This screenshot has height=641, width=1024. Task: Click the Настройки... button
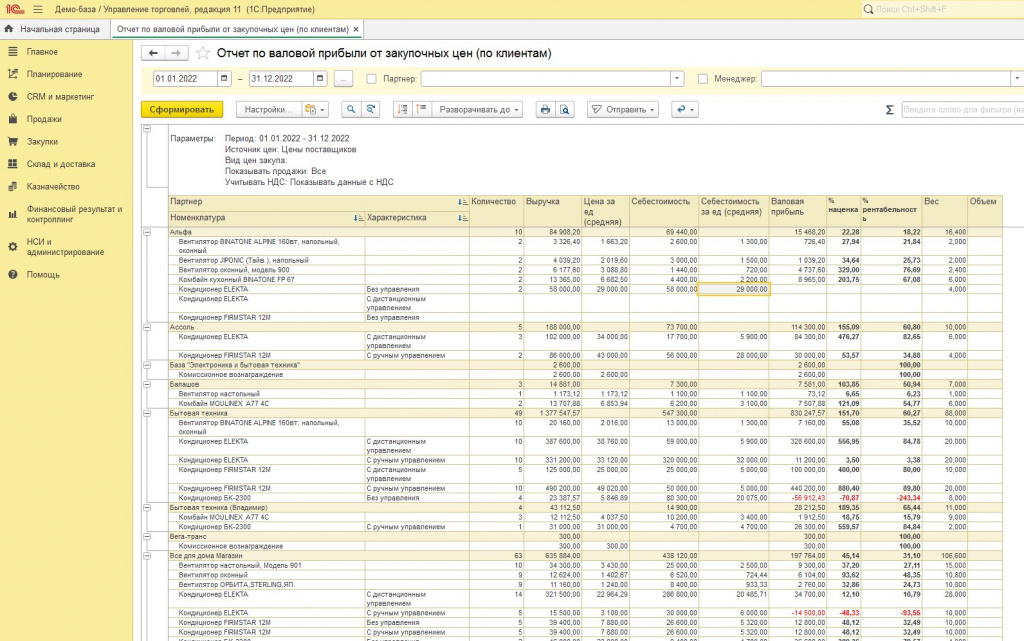(x=267, y=110)
